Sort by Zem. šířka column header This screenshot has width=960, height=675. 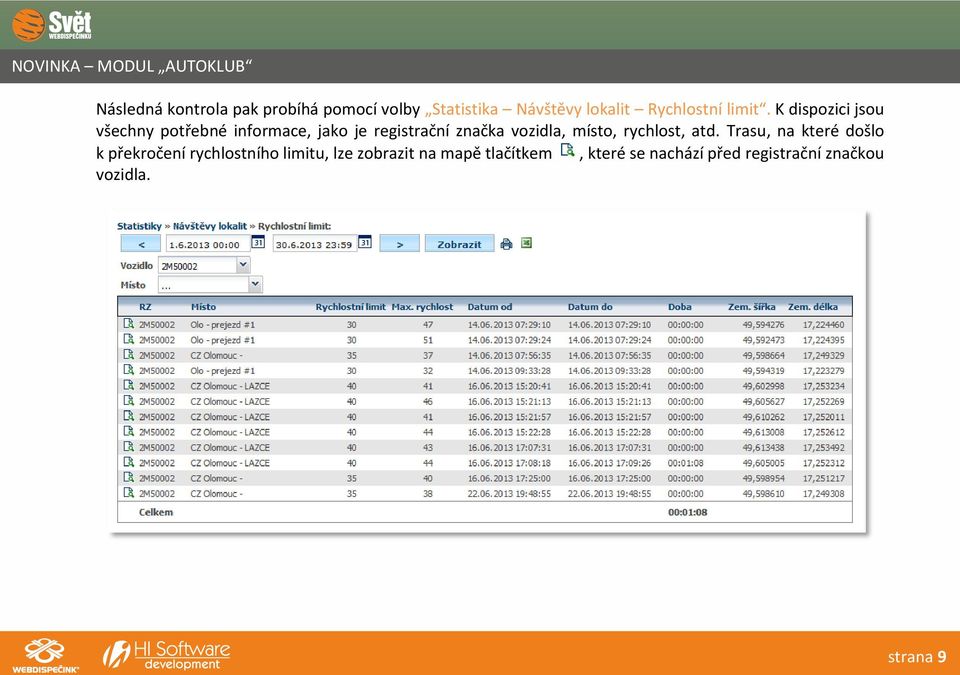tap(752, 307)
